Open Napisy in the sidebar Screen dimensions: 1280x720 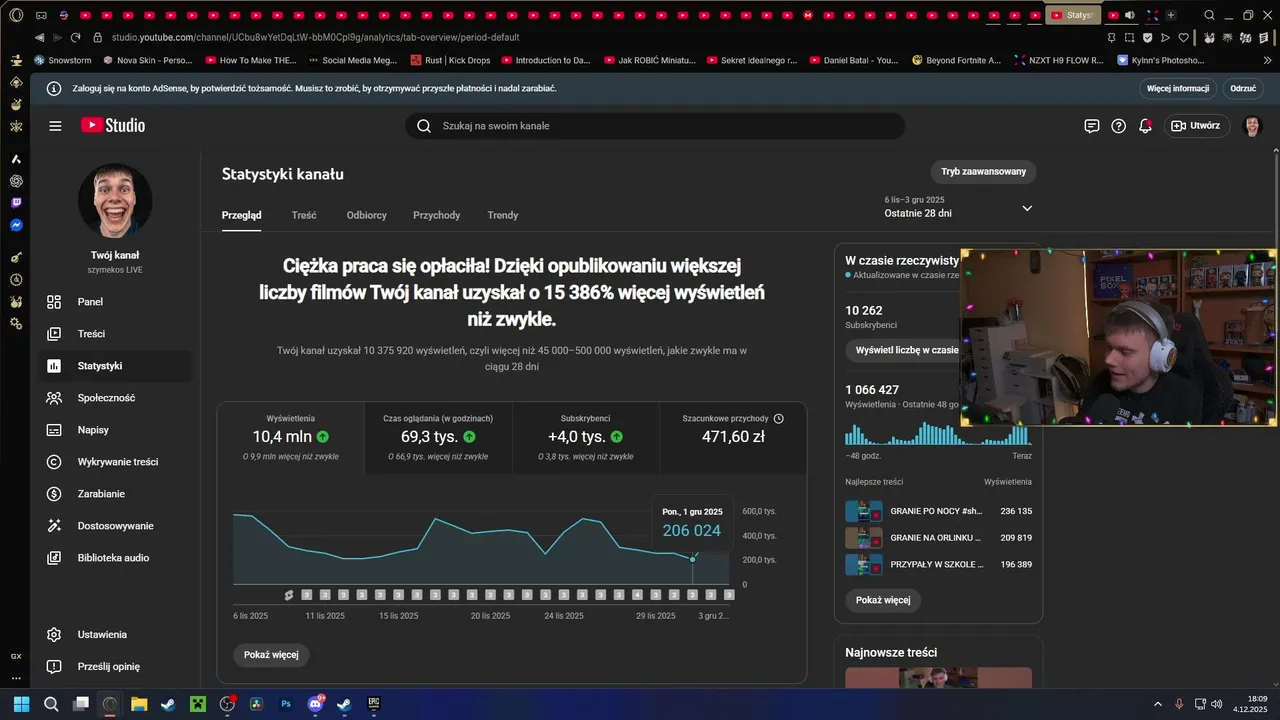click(115, 430)
